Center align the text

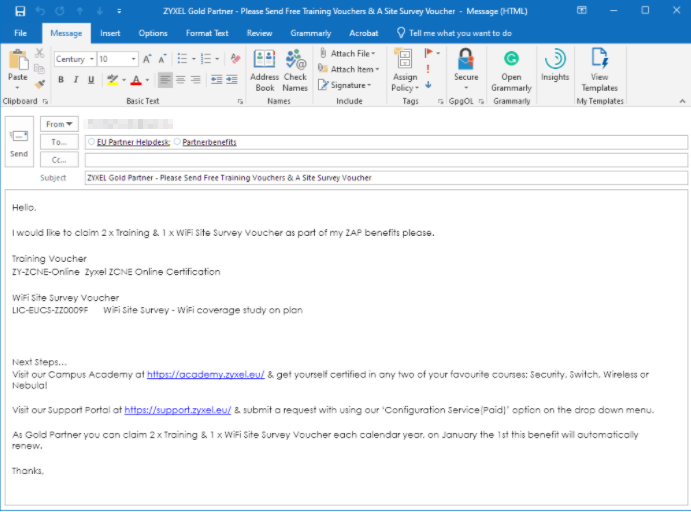click(180, 80)
